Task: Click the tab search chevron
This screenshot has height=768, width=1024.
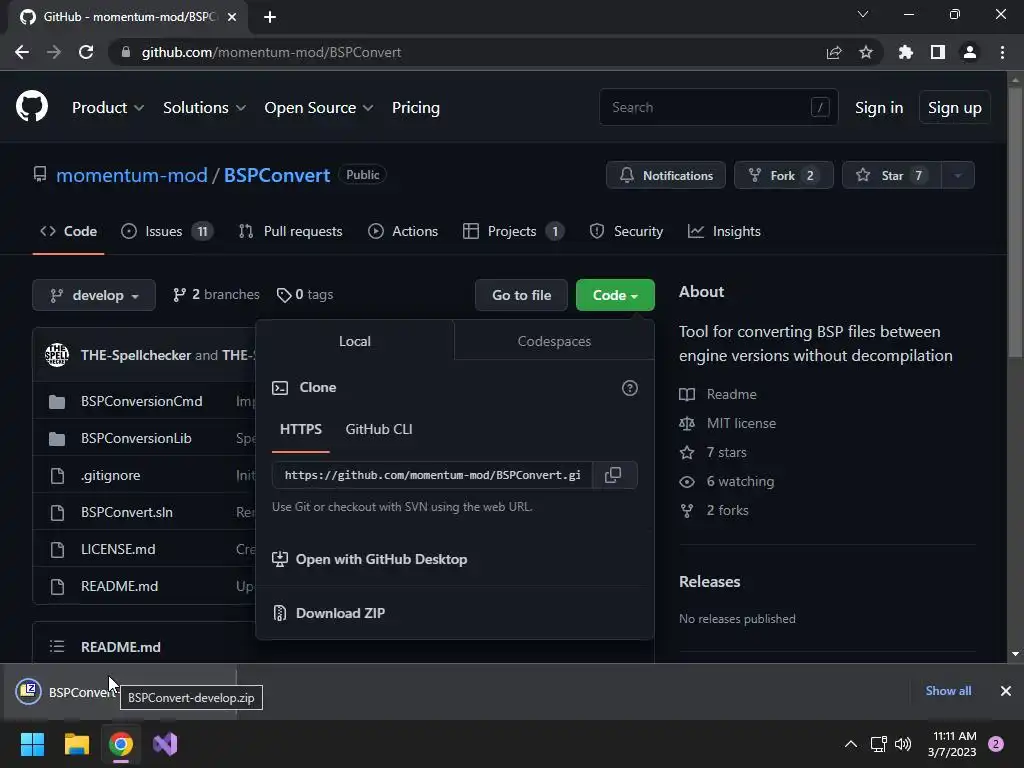Action: [863, 14]
